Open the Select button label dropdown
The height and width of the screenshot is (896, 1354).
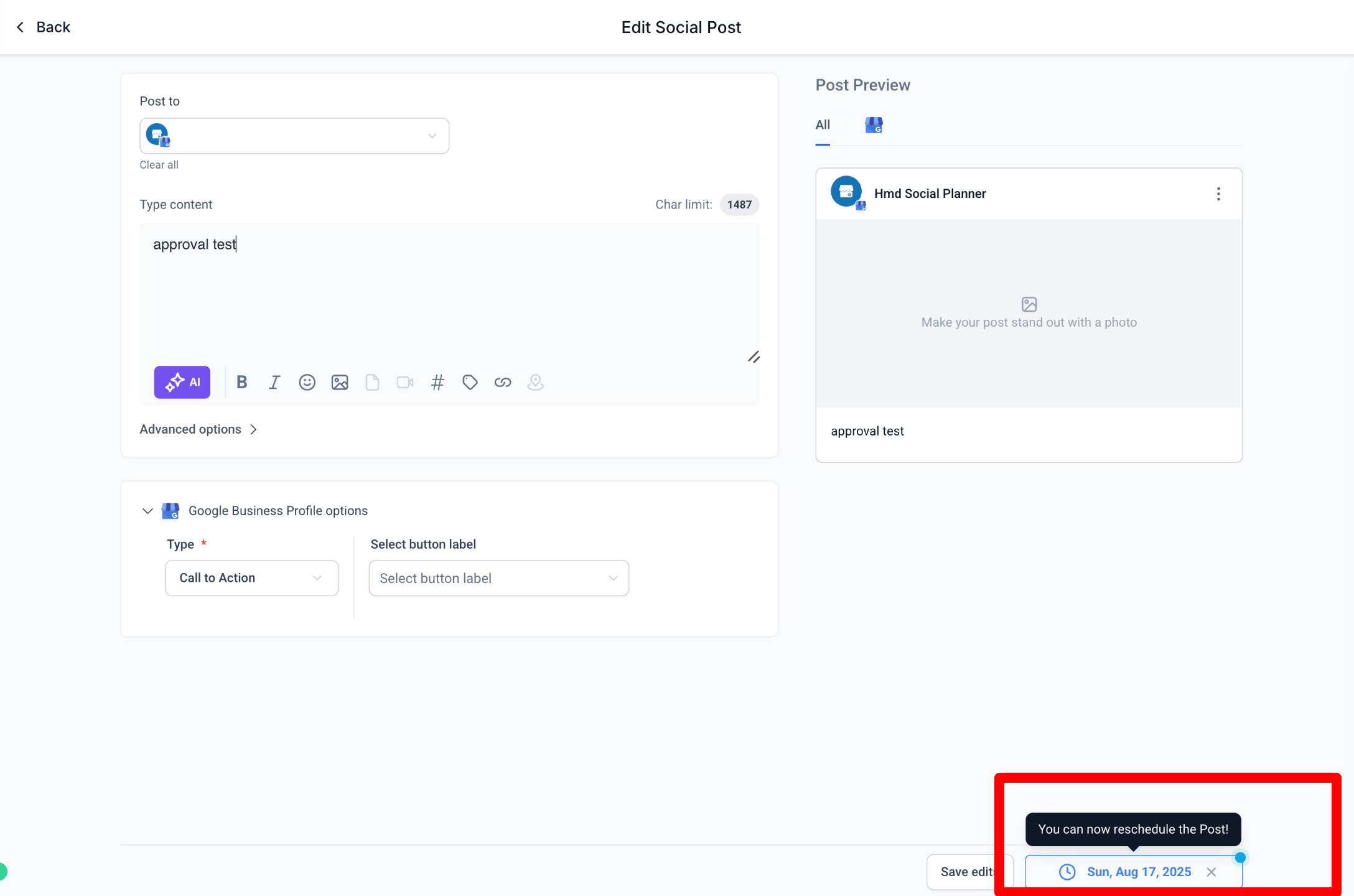pyautogui.click(x=498, y=578)
